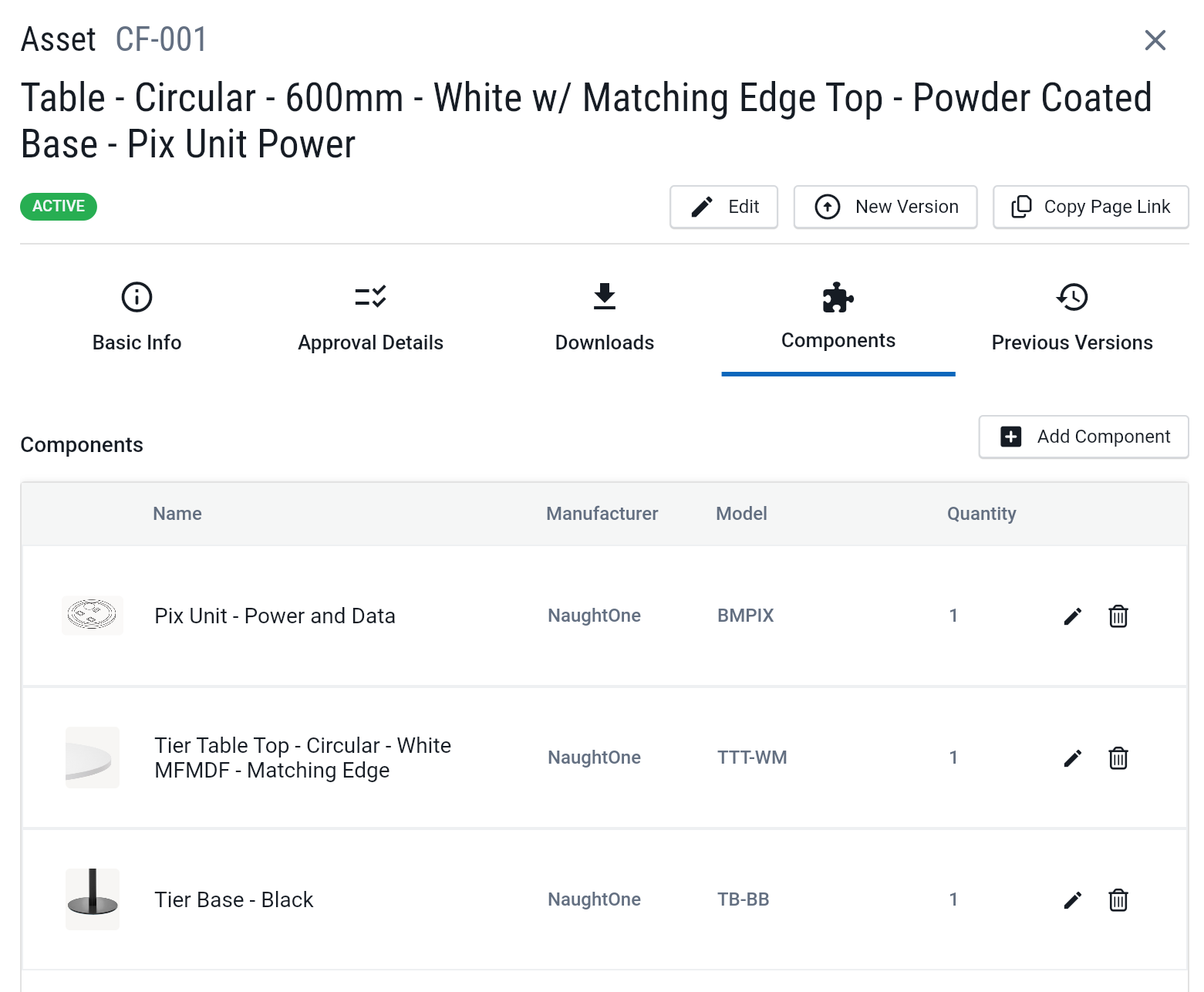Open Pix Unit thumbnail image

point(92,616)
